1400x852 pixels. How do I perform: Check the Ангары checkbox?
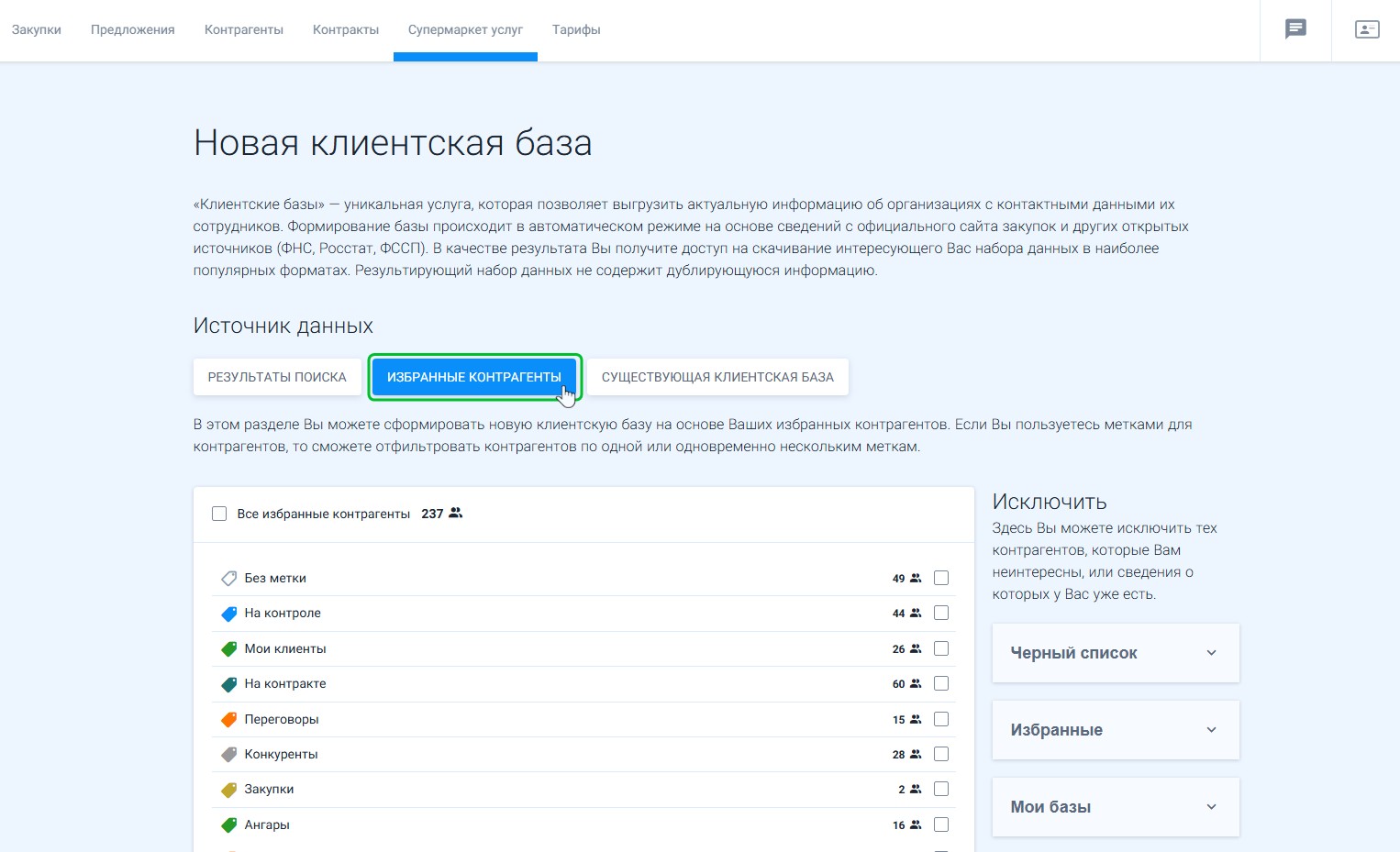coord(941,824)
